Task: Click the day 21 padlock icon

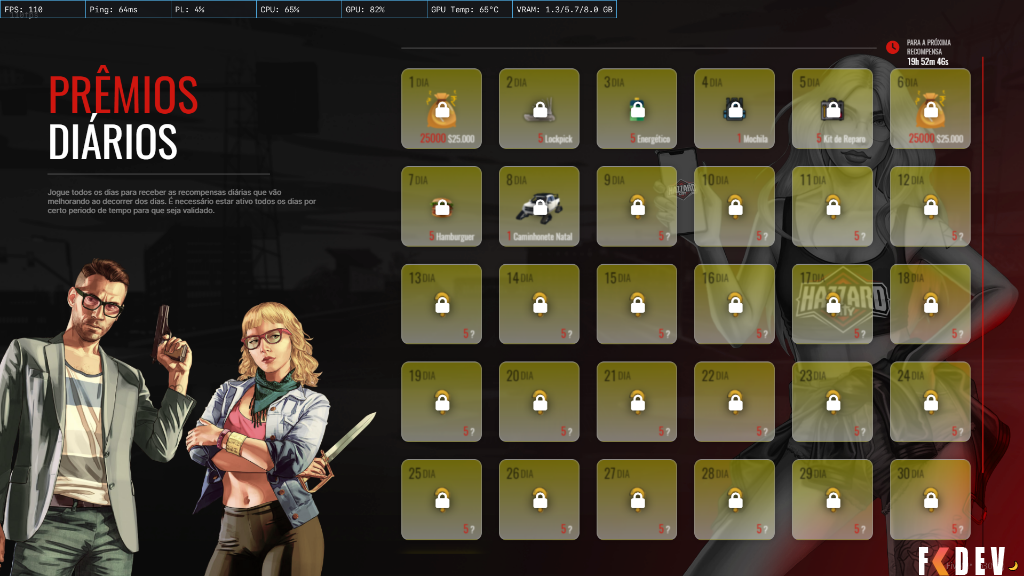Action: tap(637, 402)
